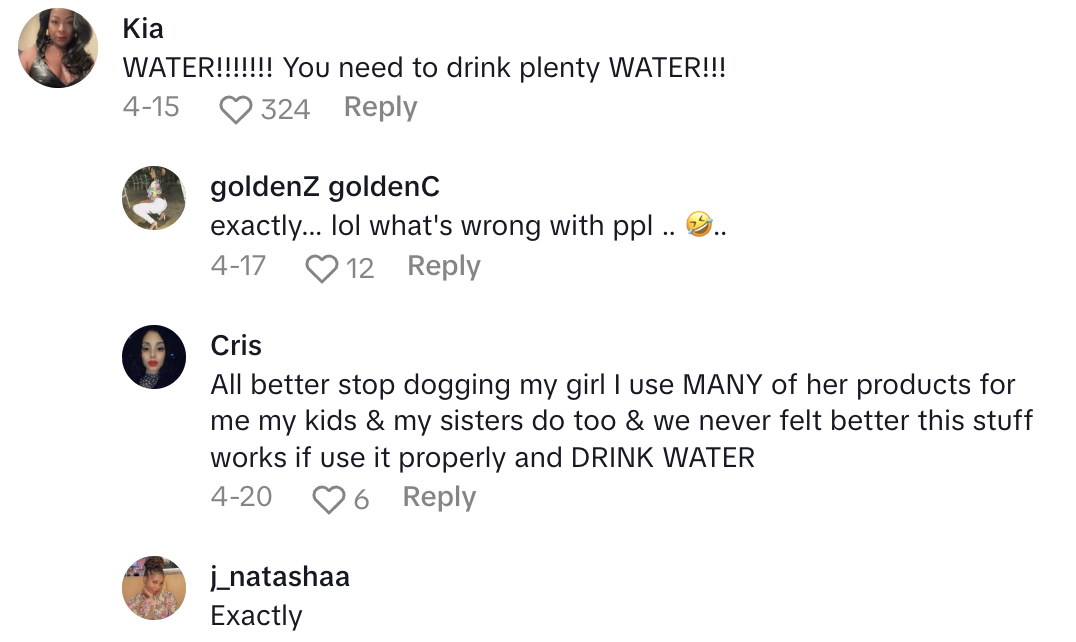
Task: Click the 12 likes count on goldenZ's reply
Action: pyautogui.click(x=359, y=268)
